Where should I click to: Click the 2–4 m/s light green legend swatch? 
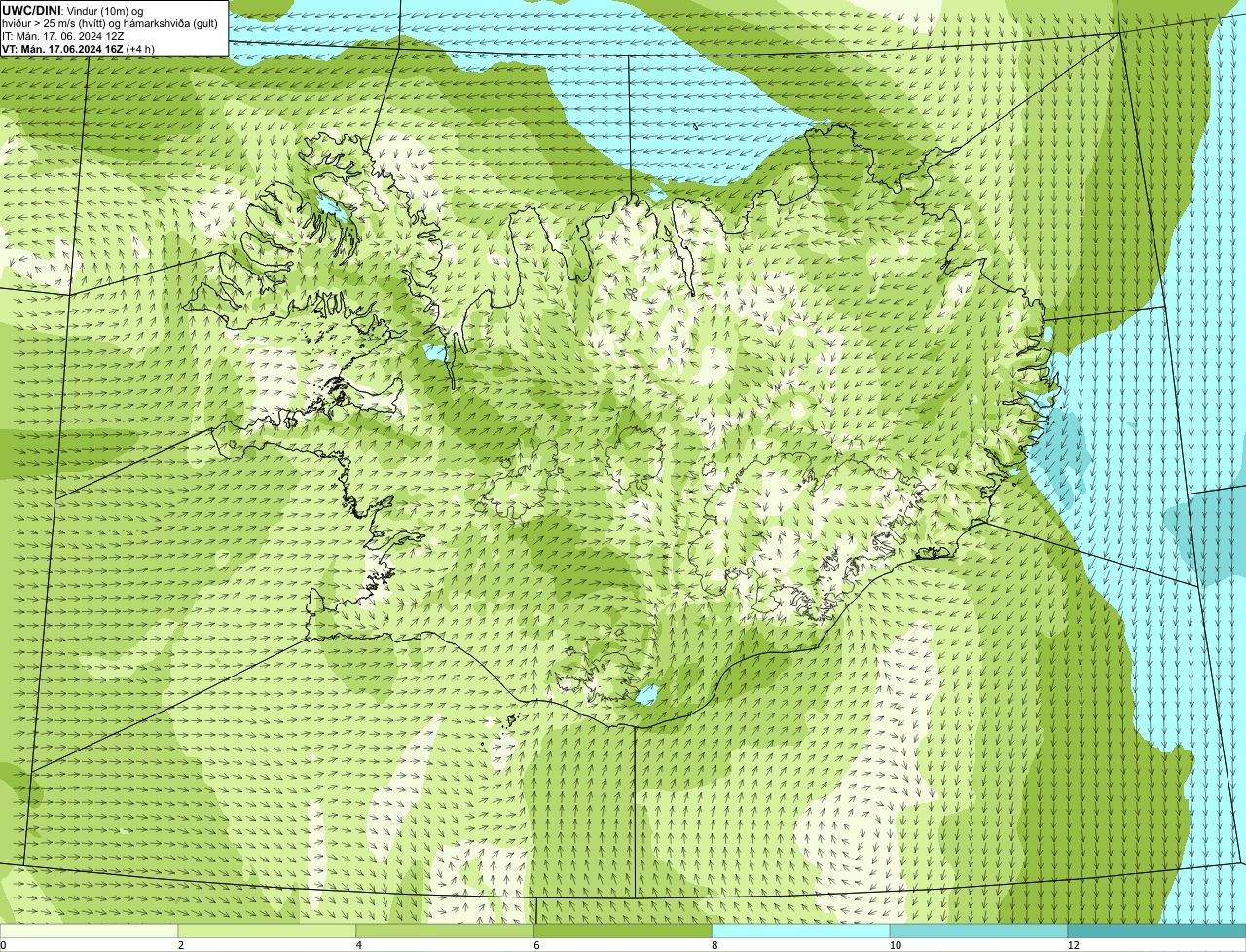269,931
